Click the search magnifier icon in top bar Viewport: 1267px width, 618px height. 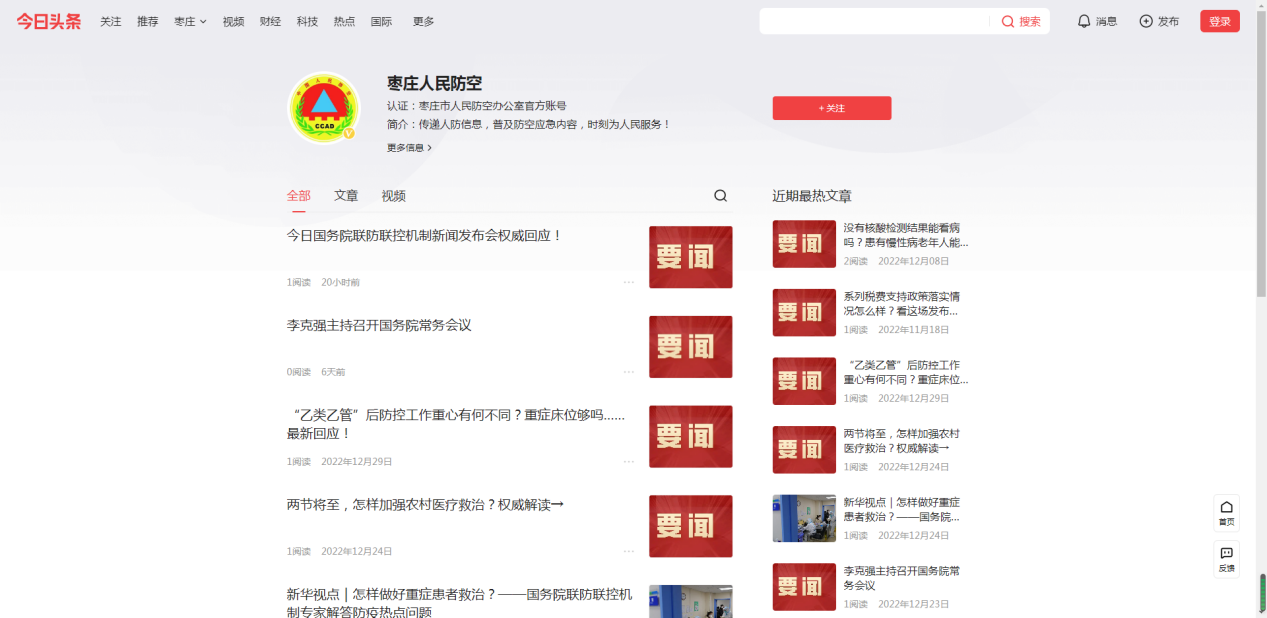(1008, 21)
